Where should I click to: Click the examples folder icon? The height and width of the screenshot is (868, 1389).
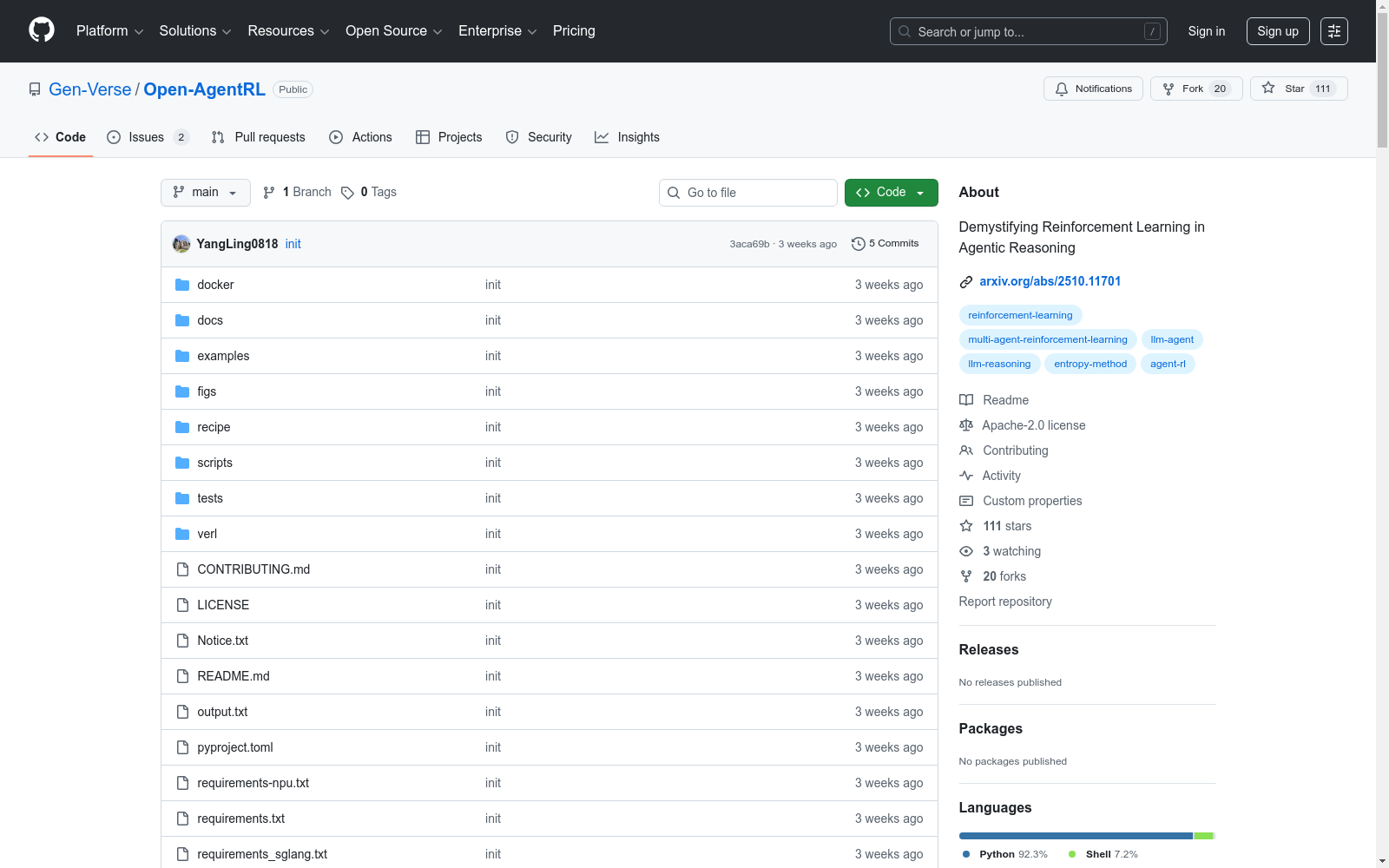click(x=182, y=356)
